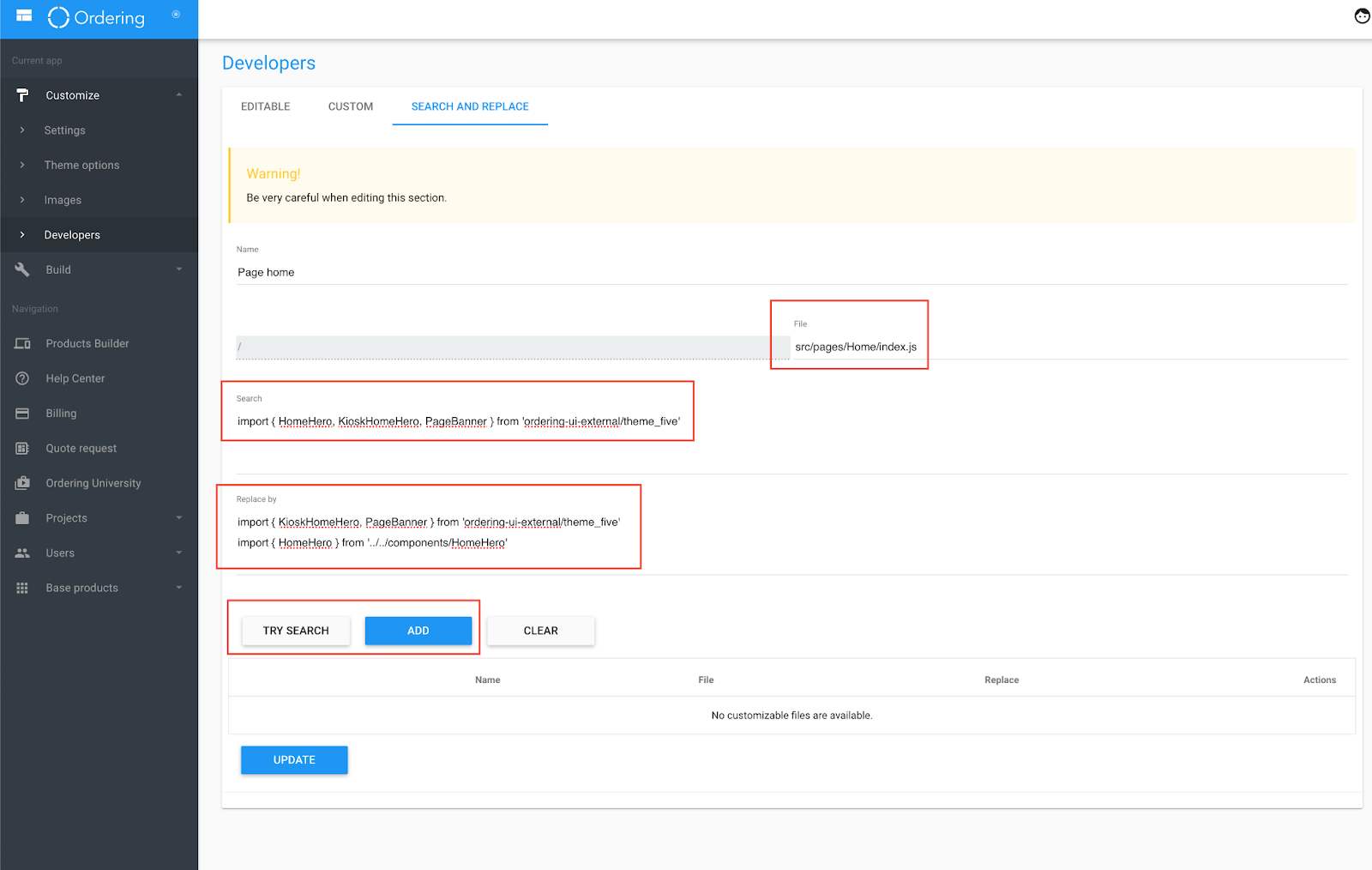The width and height of the screenshot is (1372, 870).
Task: Switch to the CUSTOM tab
Action: (x=351, y=106)
